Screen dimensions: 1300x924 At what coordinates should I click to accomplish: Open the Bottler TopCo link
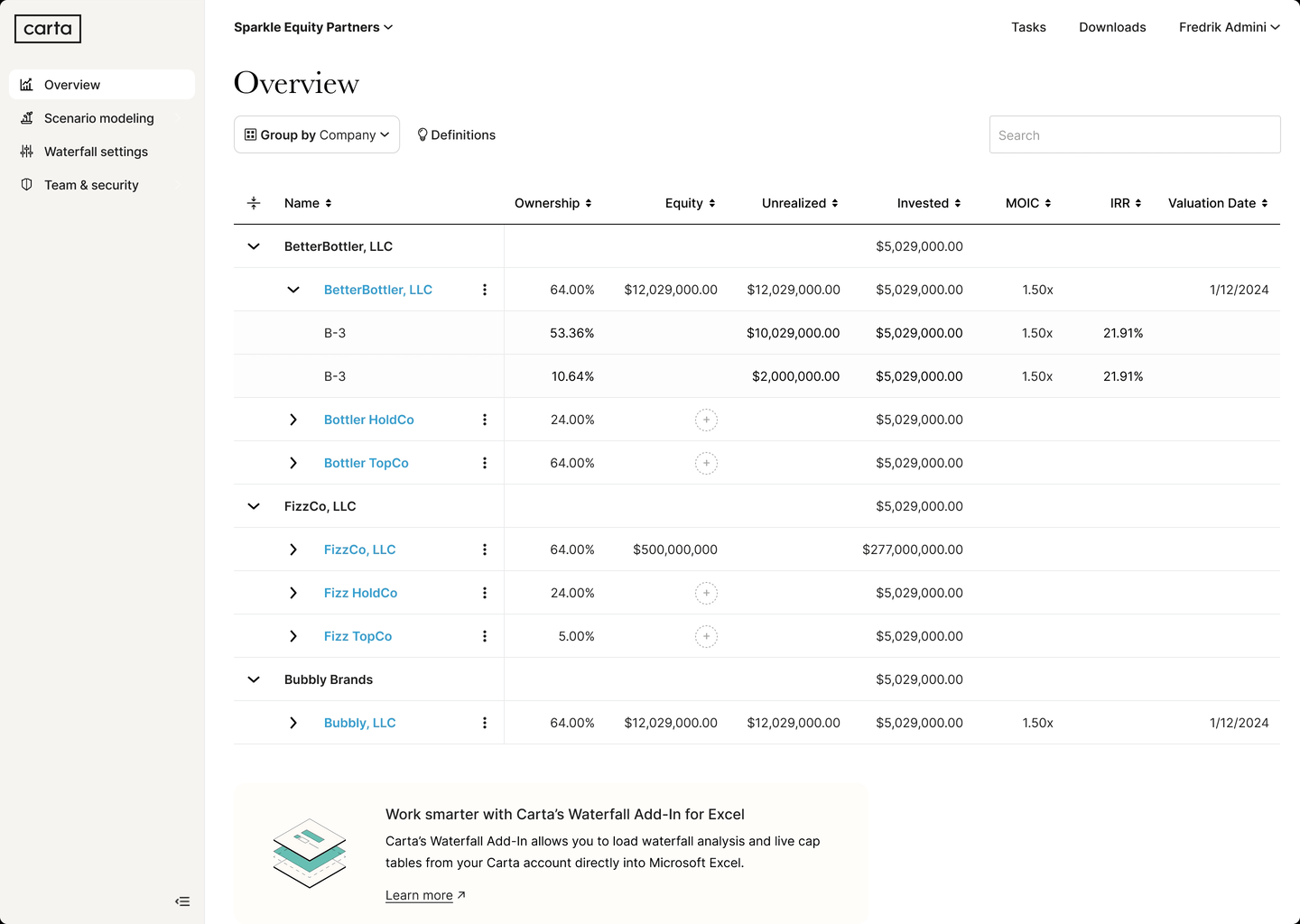pos(367,463)
